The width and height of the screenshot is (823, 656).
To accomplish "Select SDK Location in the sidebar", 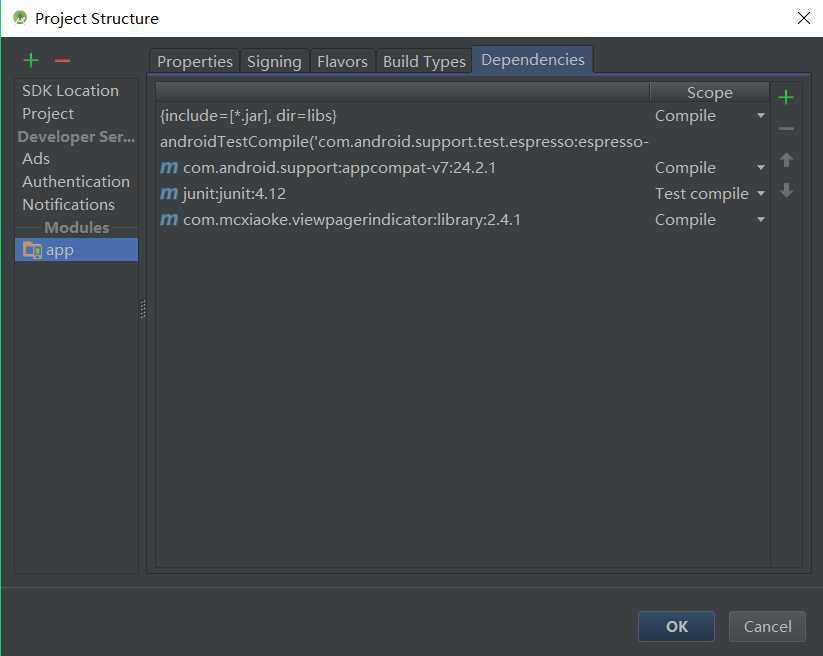I will tap(70, 91).
